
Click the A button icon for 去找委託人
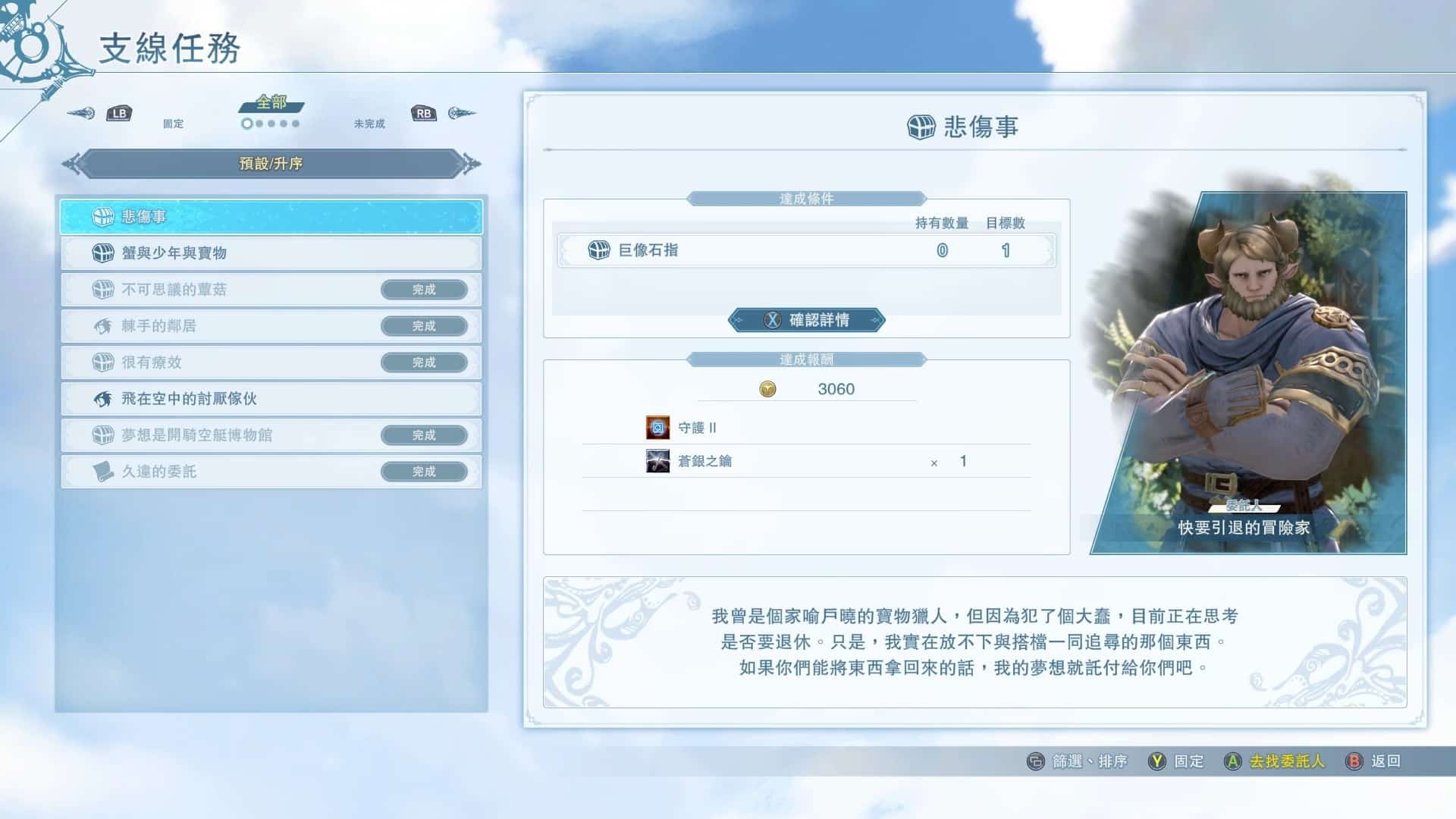coord(1232,761)
